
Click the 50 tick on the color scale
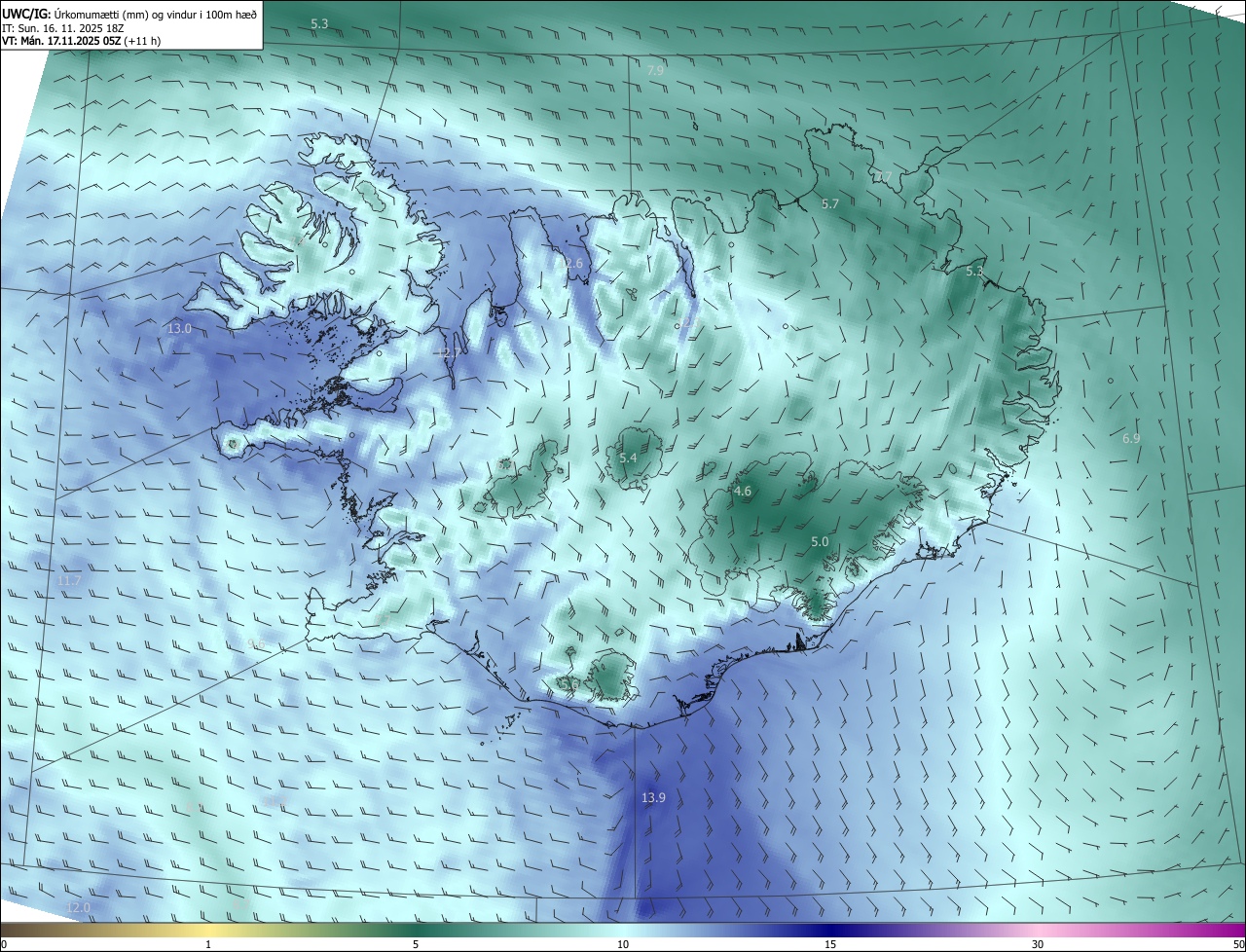pos(1238,944)
